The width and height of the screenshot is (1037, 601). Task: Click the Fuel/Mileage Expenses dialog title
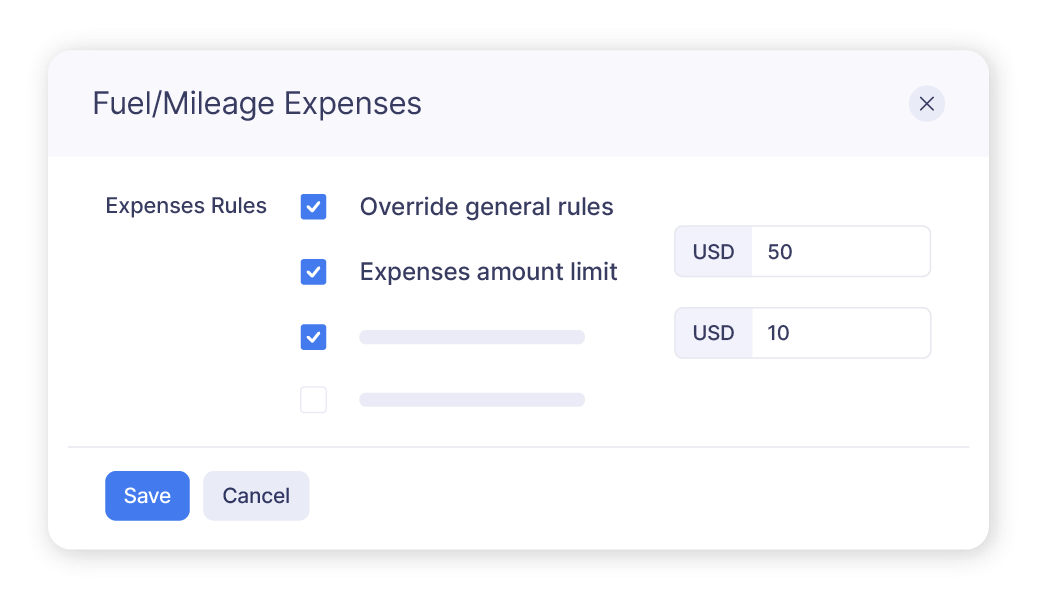click(256, 103)
